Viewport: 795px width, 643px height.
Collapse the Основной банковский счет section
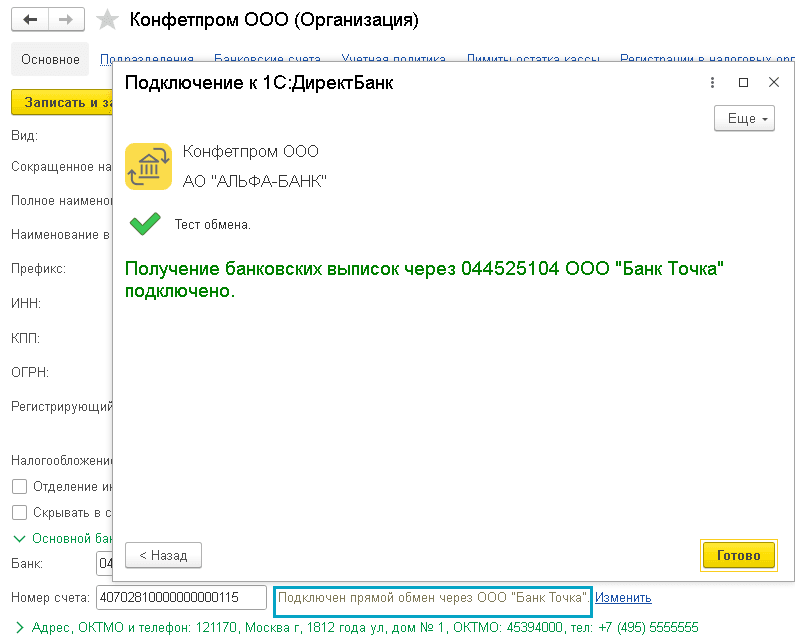(x=19, y=539)
